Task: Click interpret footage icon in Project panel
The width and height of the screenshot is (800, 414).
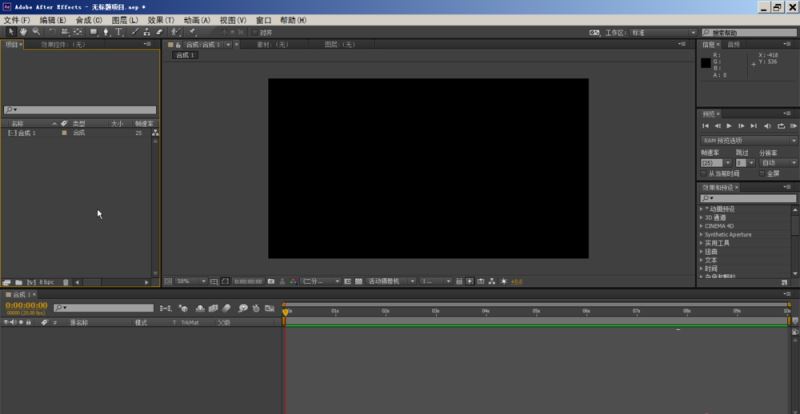Action: (x=6, y=282)
